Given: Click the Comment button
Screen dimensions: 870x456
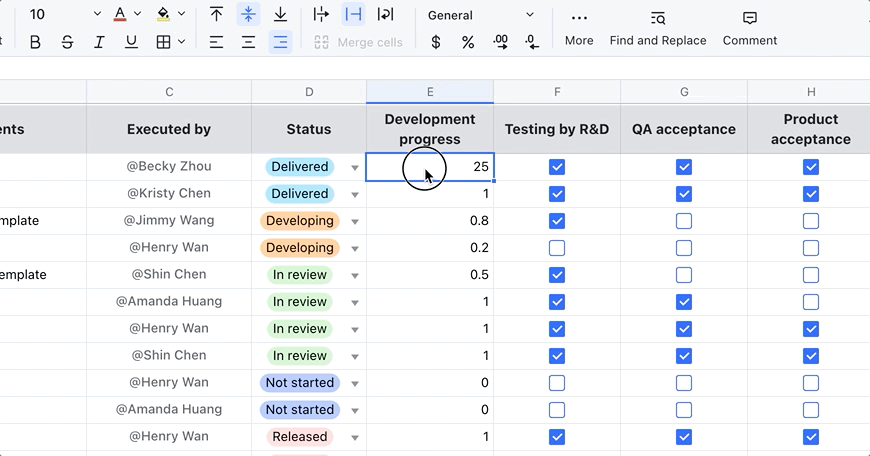Looking at the screenshot, I should click(749, 28).
